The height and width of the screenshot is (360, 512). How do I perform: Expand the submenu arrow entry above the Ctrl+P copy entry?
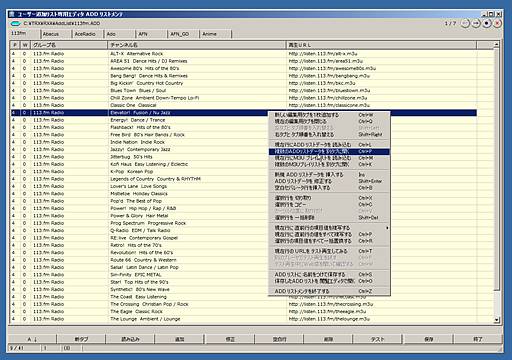point(329,228)
